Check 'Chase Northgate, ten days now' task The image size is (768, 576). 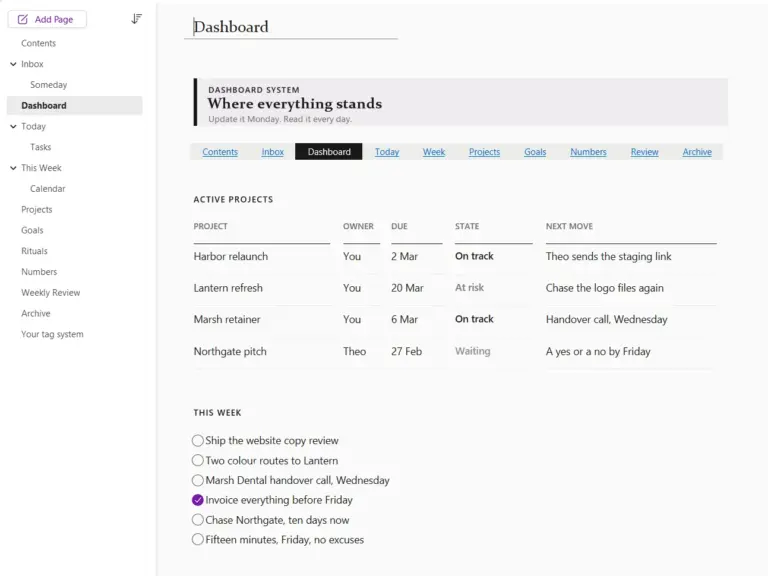198,520
